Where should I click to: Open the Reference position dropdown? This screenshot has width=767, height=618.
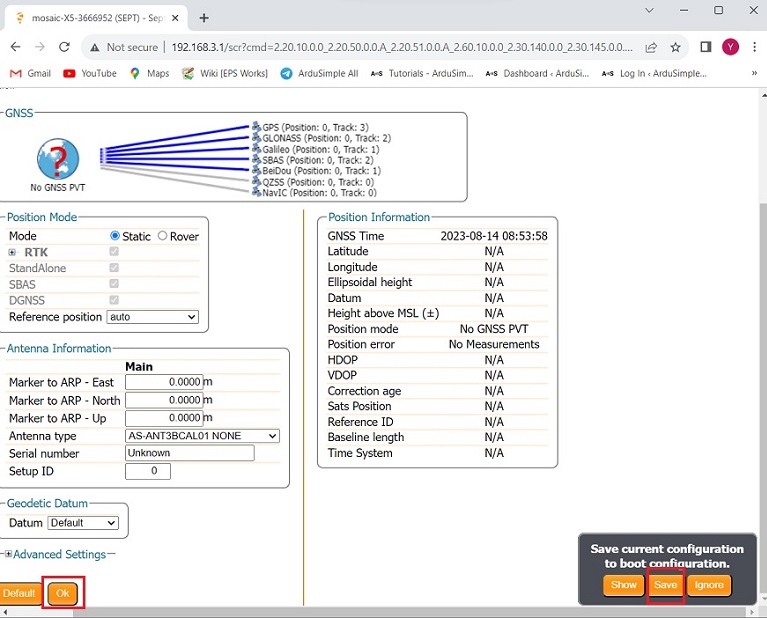(x=152, y=317)
